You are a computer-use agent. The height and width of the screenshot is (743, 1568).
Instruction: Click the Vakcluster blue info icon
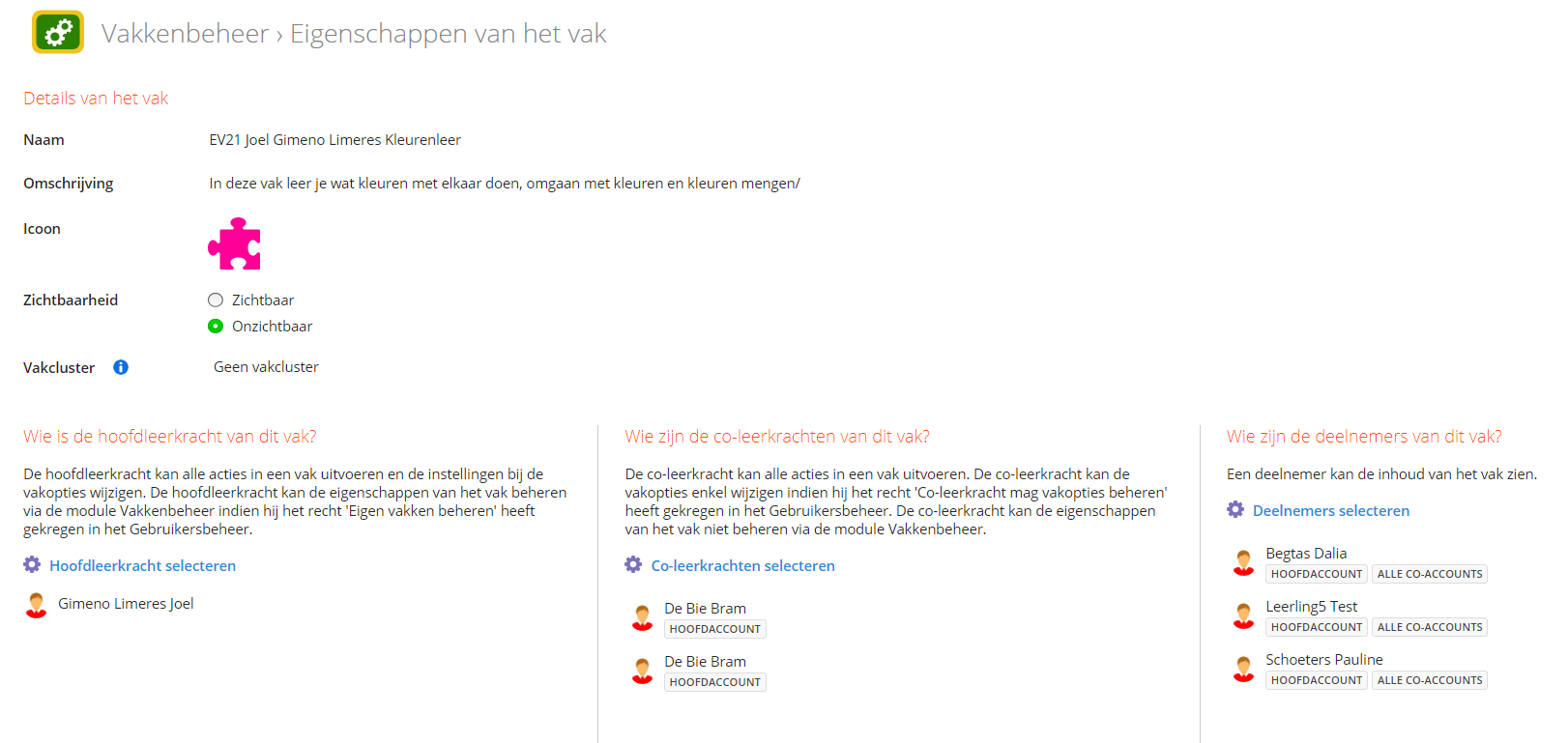[x=121, y=367]
